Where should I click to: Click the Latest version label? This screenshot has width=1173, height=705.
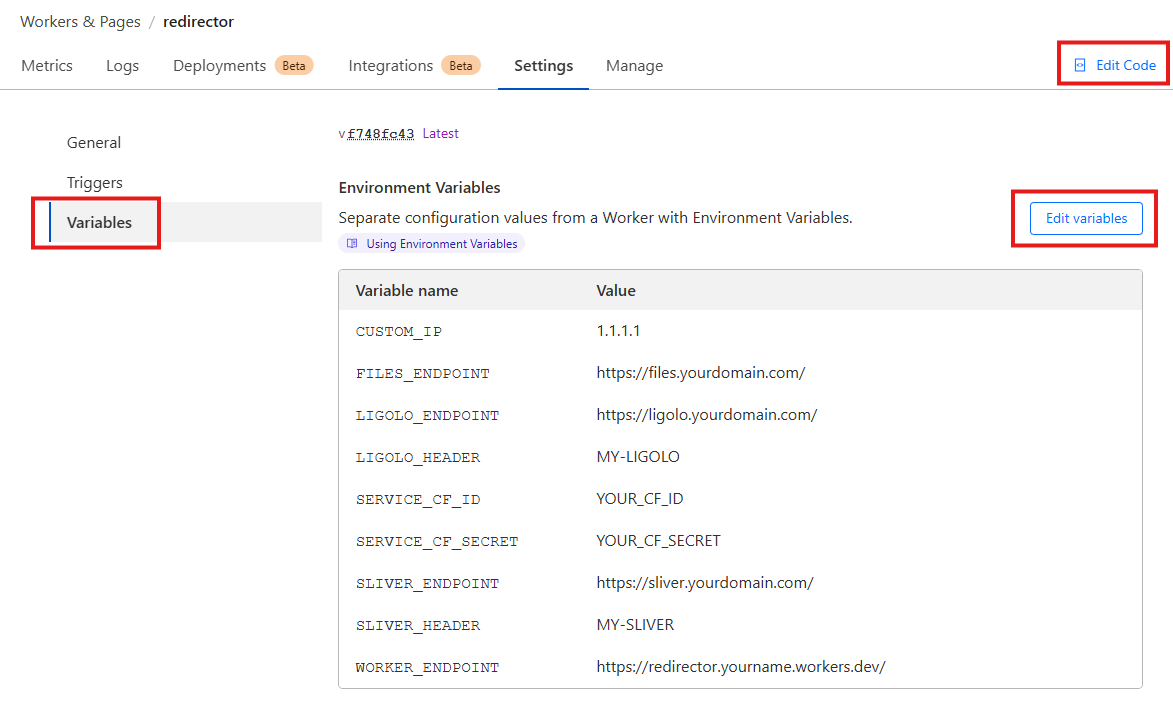coord(441,134)
